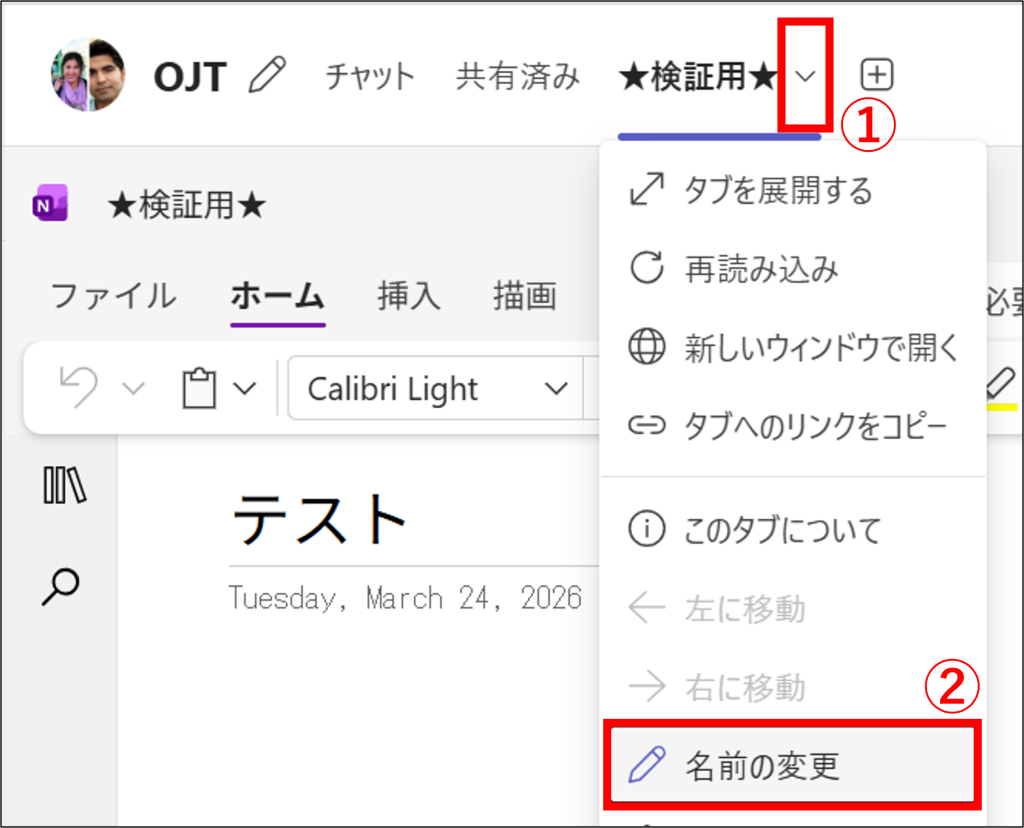Click the undo arrow icon
1024x828 pixels.
(x=77, y=388)
